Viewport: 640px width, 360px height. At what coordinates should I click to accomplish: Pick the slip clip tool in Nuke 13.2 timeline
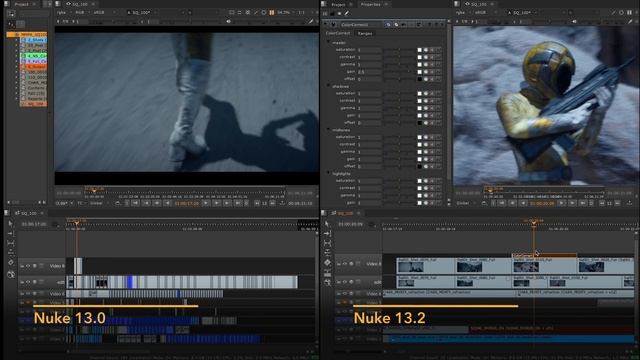[327, 243]
